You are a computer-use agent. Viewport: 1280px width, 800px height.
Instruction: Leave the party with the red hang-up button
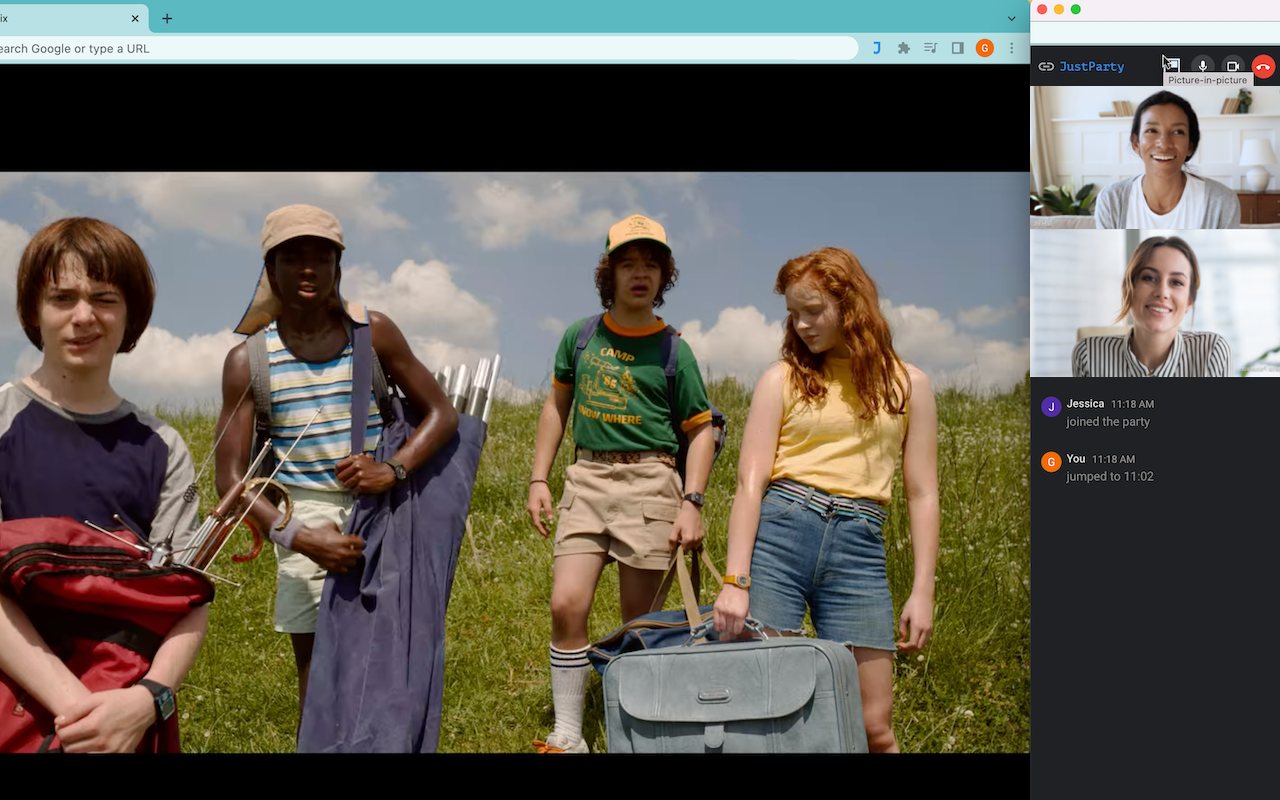(x=1263, y=67)
